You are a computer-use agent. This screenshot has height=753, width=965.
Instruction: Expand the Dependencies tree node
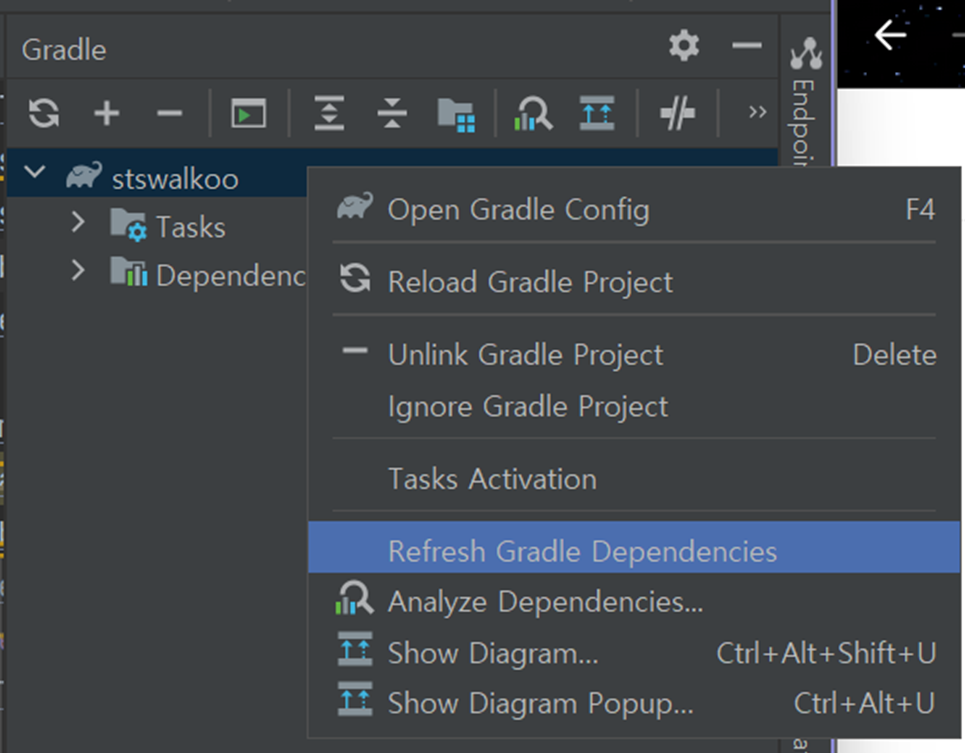click(78, 270)
